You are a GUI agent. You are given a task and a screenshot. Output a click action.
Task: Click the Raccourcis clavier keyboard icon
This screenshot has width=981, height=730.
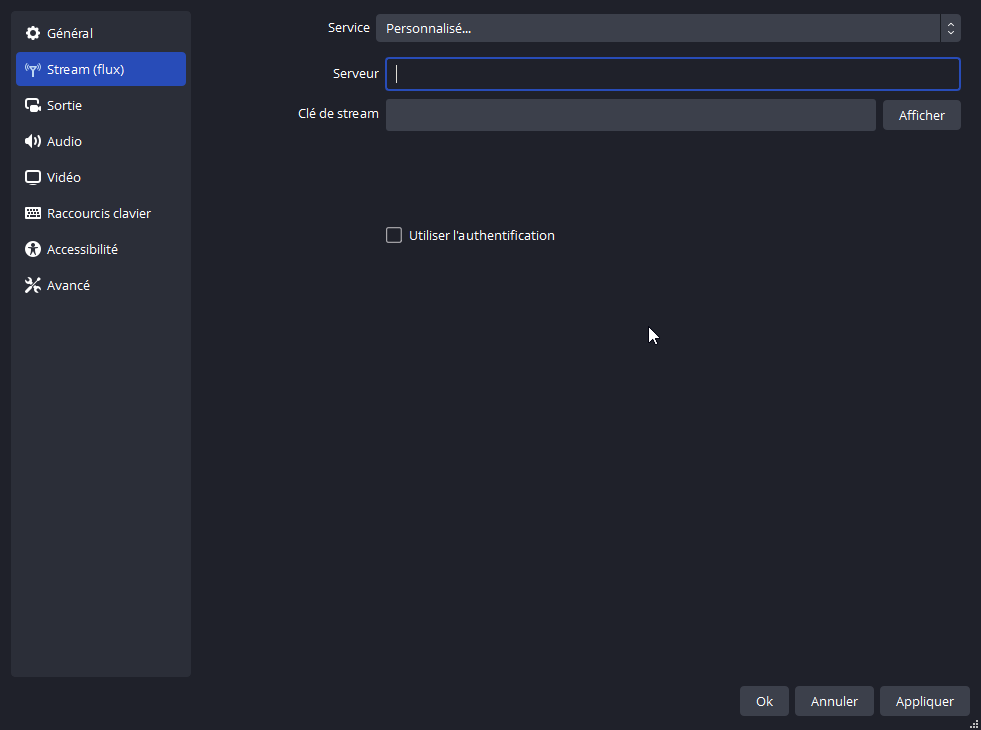(33, 214)
